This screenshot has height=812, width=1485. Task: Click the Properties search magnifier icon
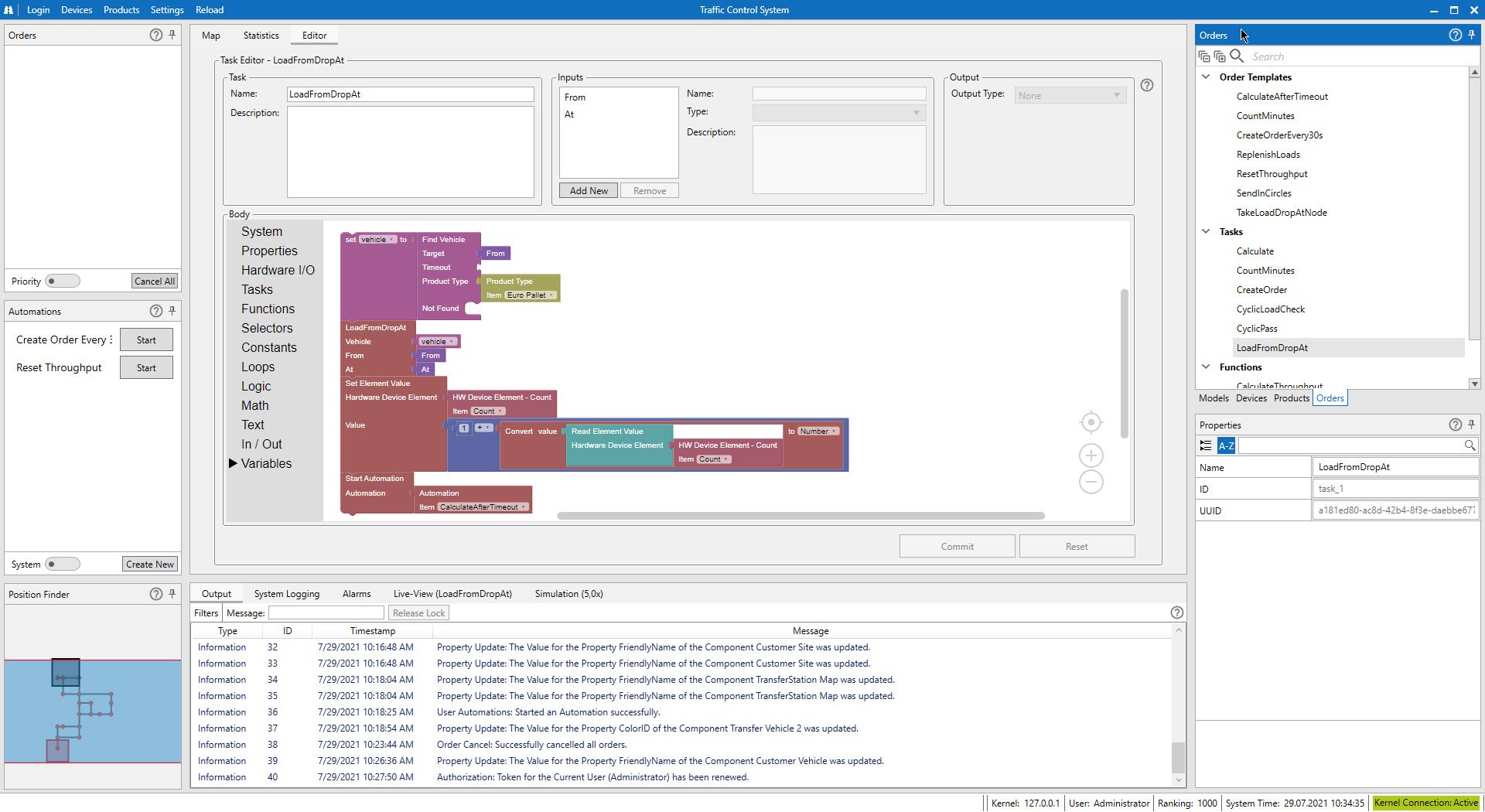(1470, 445)
